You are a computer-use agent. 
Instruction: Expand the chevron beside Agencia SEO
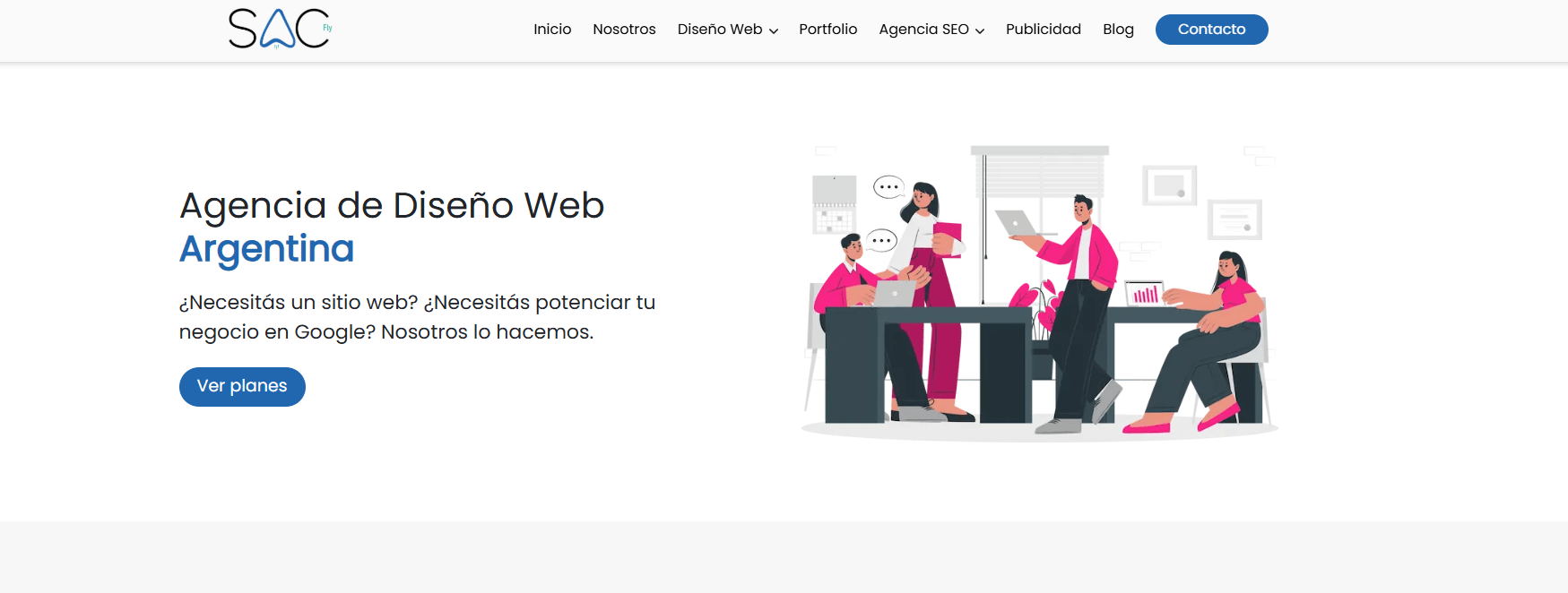(980, 30)
